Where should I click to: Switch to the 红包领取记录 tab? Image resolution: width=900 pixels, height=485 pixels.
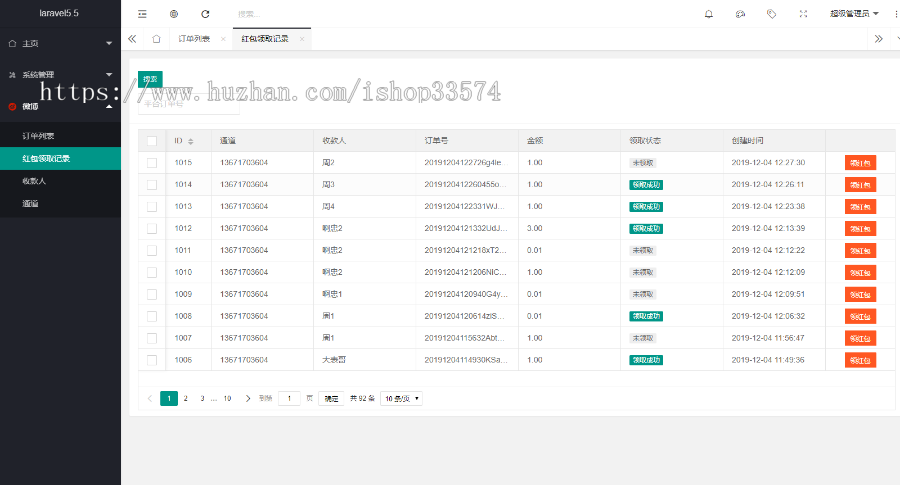(265, 39)
